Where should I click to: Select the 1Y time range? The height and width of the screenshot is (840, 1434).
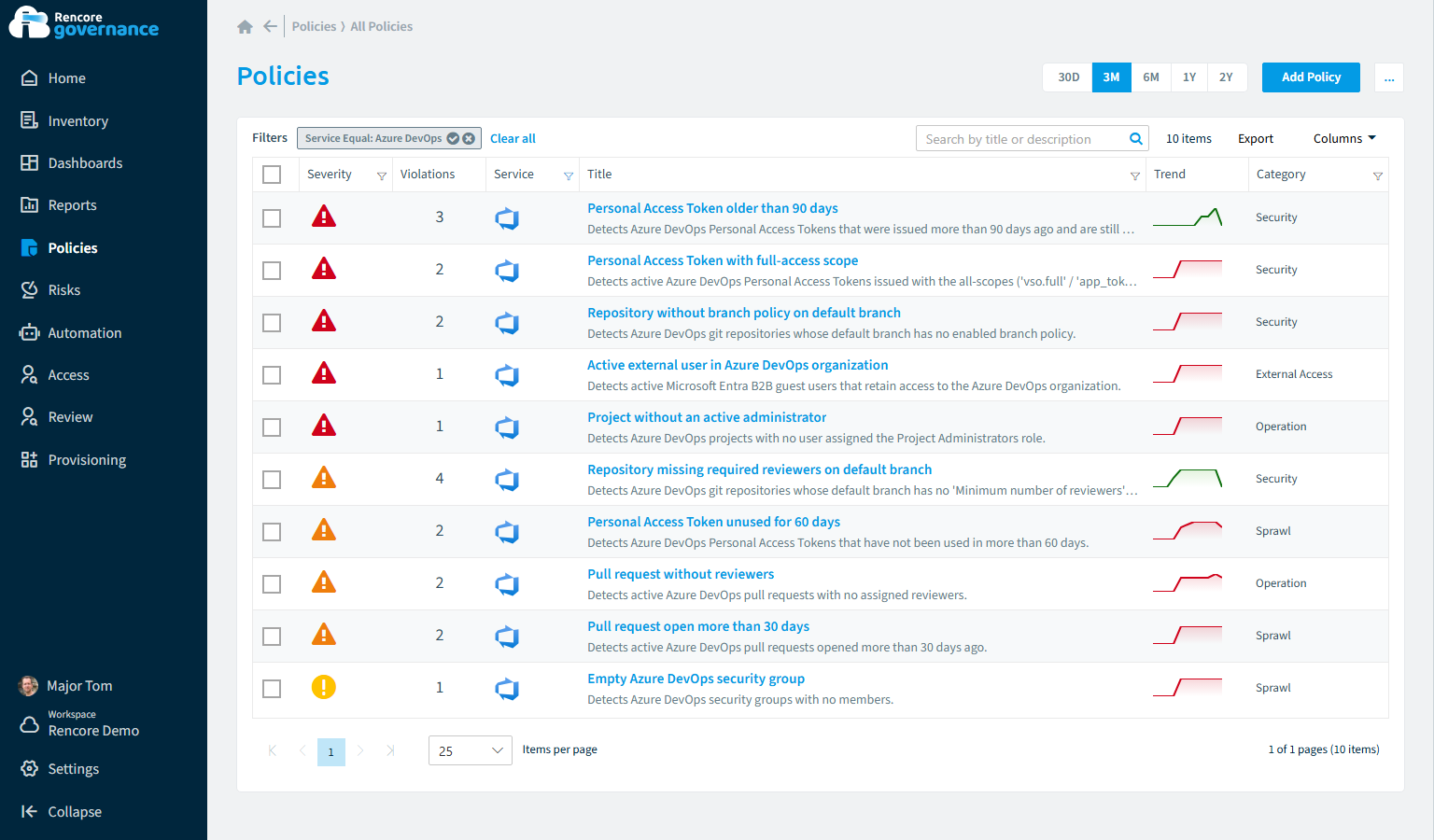(x=1189, y=77)
